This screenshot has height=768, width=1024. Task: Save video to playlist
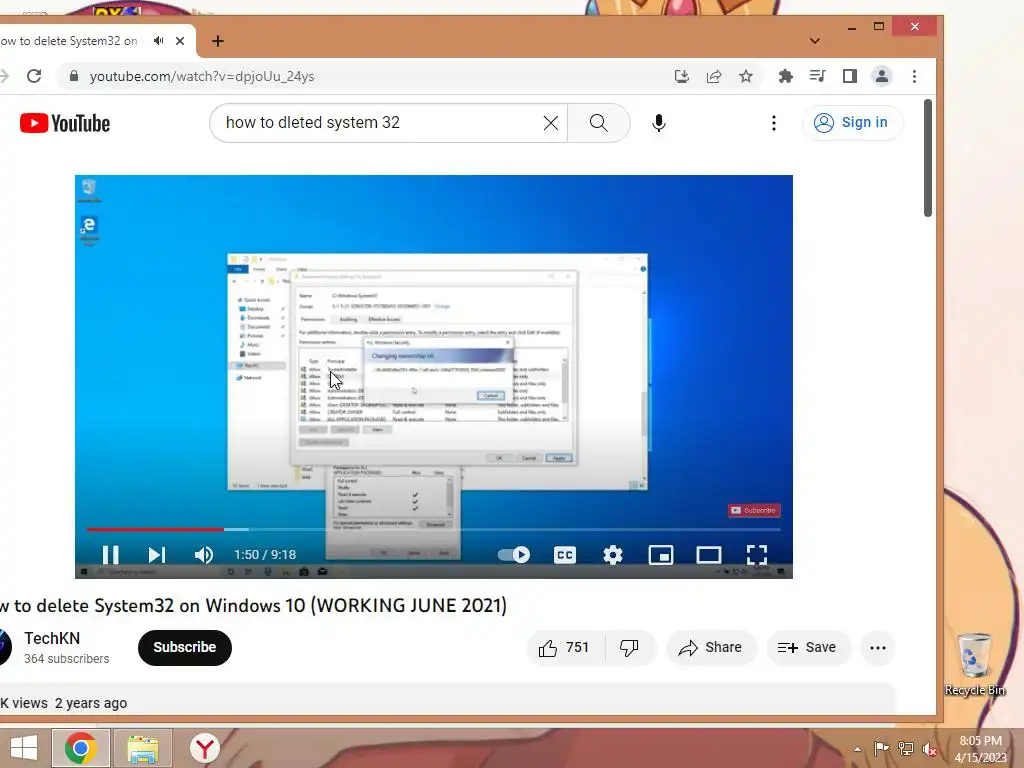point(808,648)
